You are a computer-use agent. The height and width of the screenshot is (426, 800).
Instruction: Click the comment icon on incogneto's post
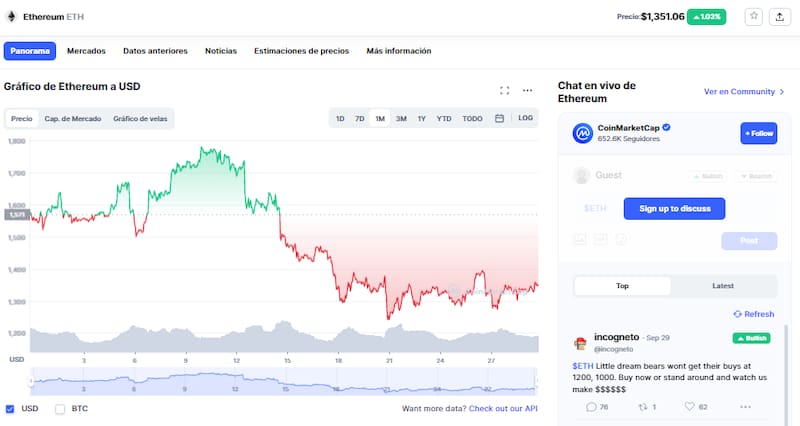(591, 407)
